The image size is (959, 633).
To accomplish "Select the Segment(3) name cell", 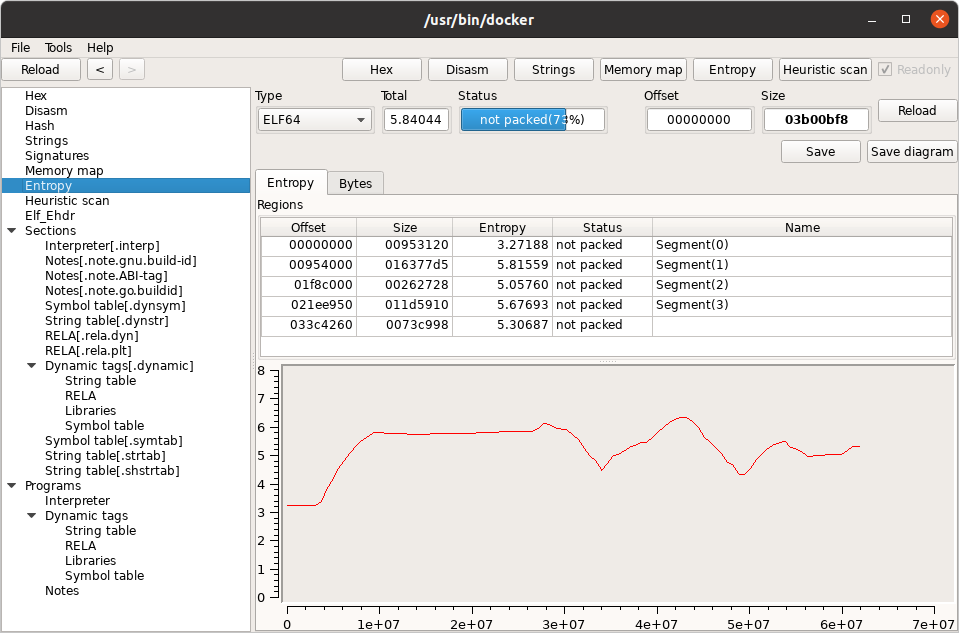I will tap(802, 305).
